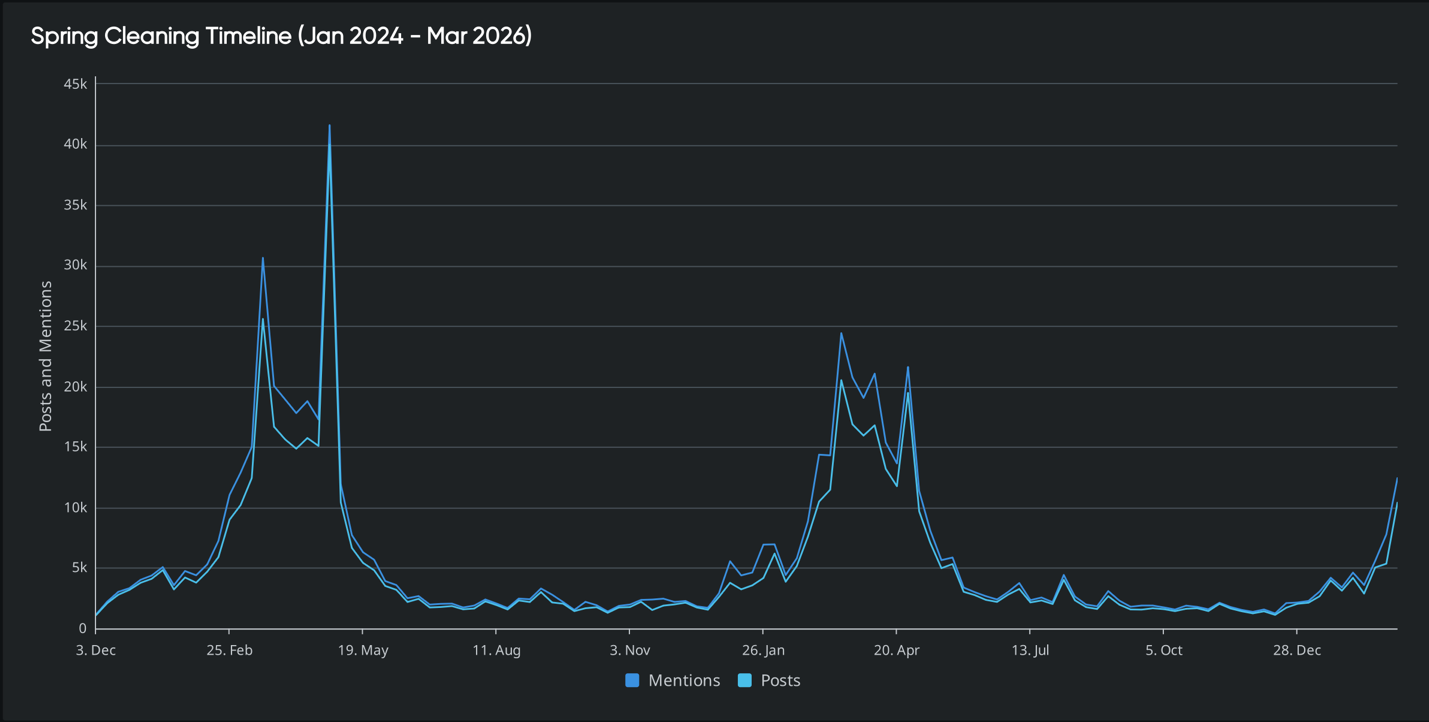The image size is (1429, 722).
Task: Click the "25. Feb" x-axis label
Action: click(229, 650)
